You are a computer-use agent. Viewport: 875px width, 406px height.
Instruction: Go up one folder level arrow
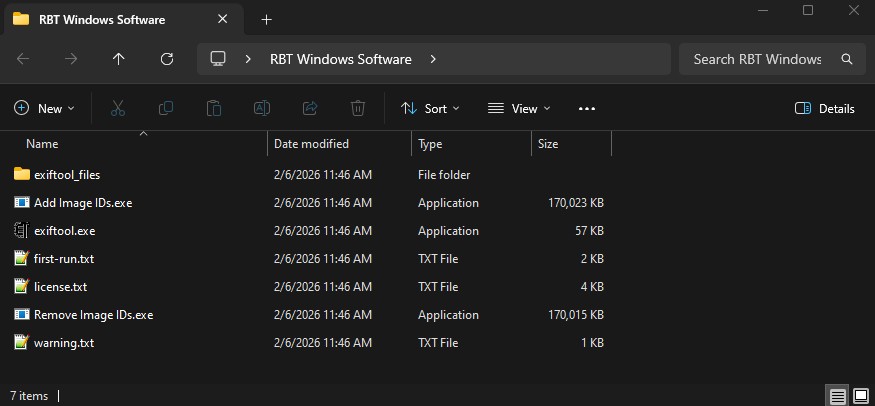pos(118,59)
